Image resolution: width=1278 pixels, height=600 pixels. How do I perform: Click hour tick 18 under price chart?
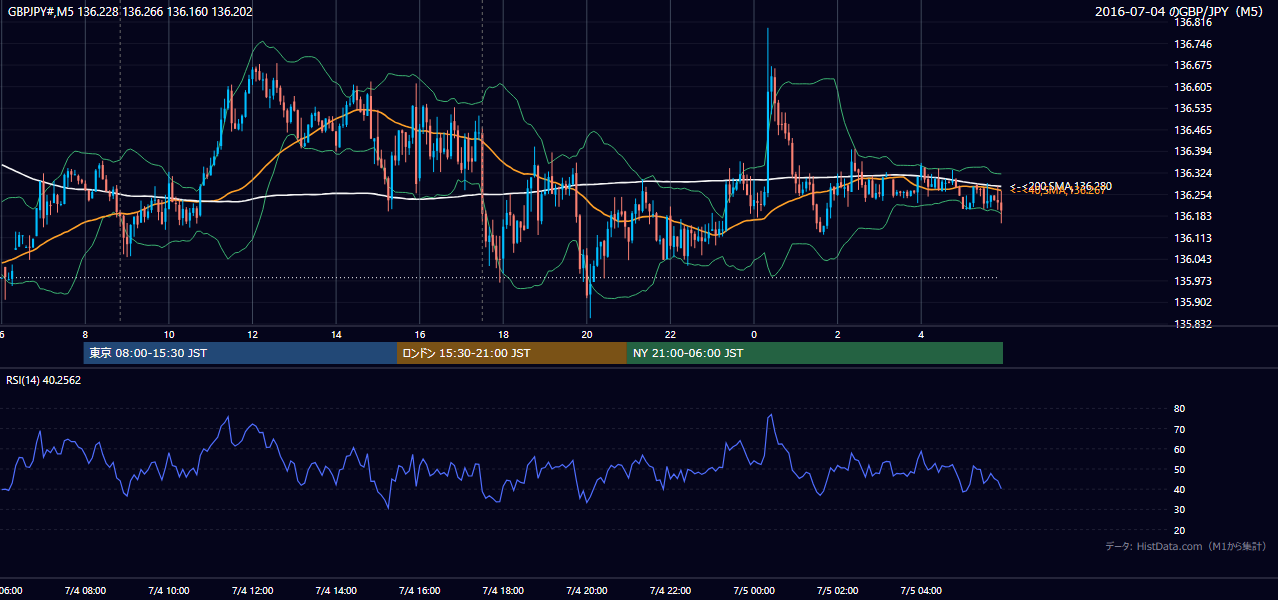tap(503, 334)
